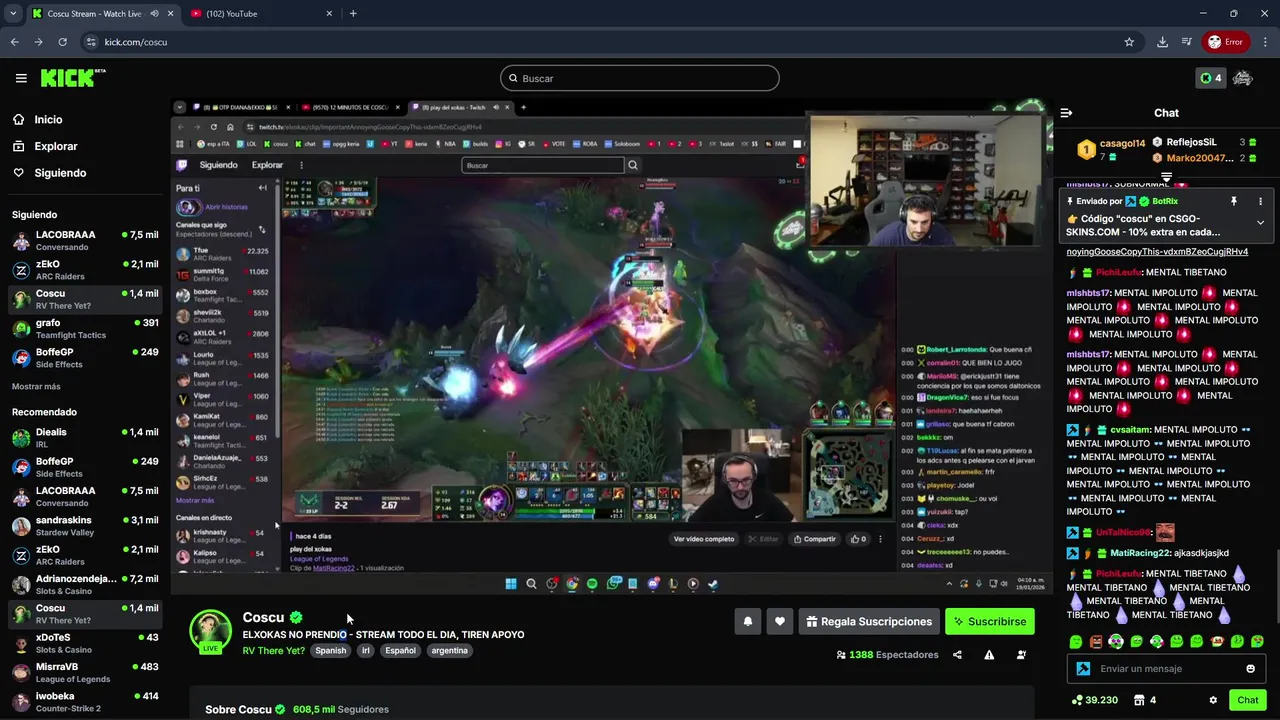Click the Suscribirse button
The width and height of the screenshot is (1280, 720).
(x=990, y=621)
